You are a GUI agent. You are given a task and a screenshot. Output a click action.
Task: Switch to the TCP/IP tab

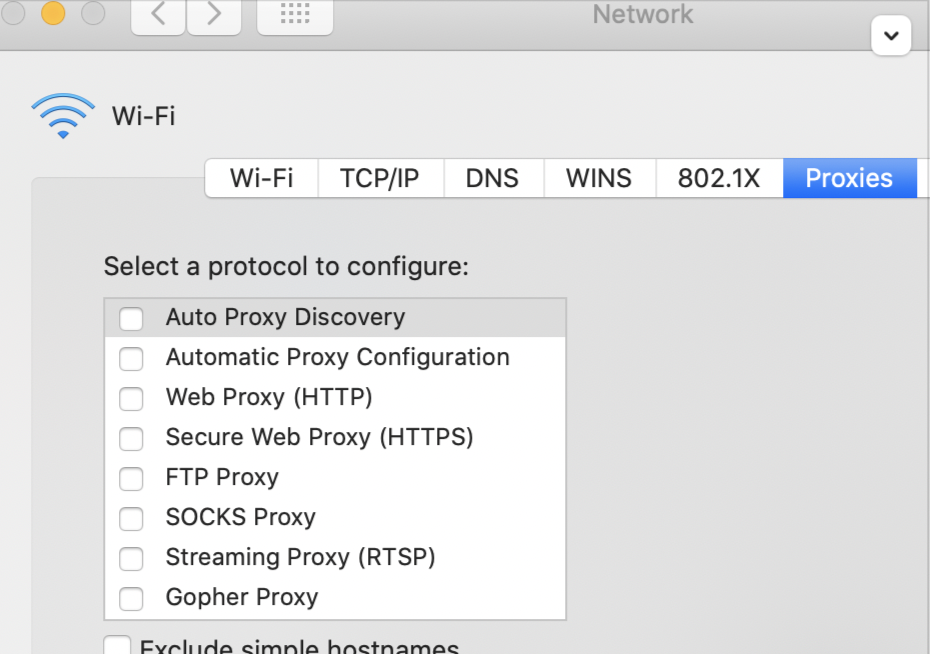[x=379, y=178]
